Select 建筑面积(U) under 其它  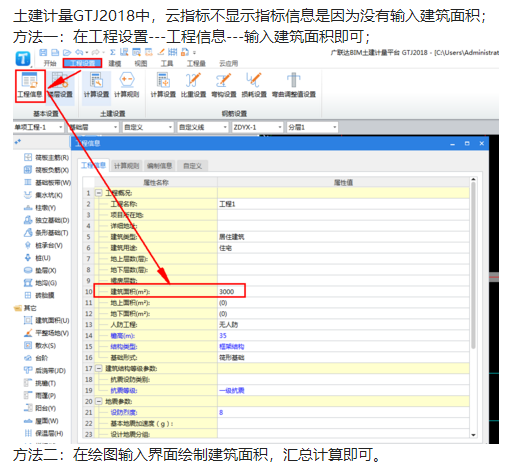point(47,320)
